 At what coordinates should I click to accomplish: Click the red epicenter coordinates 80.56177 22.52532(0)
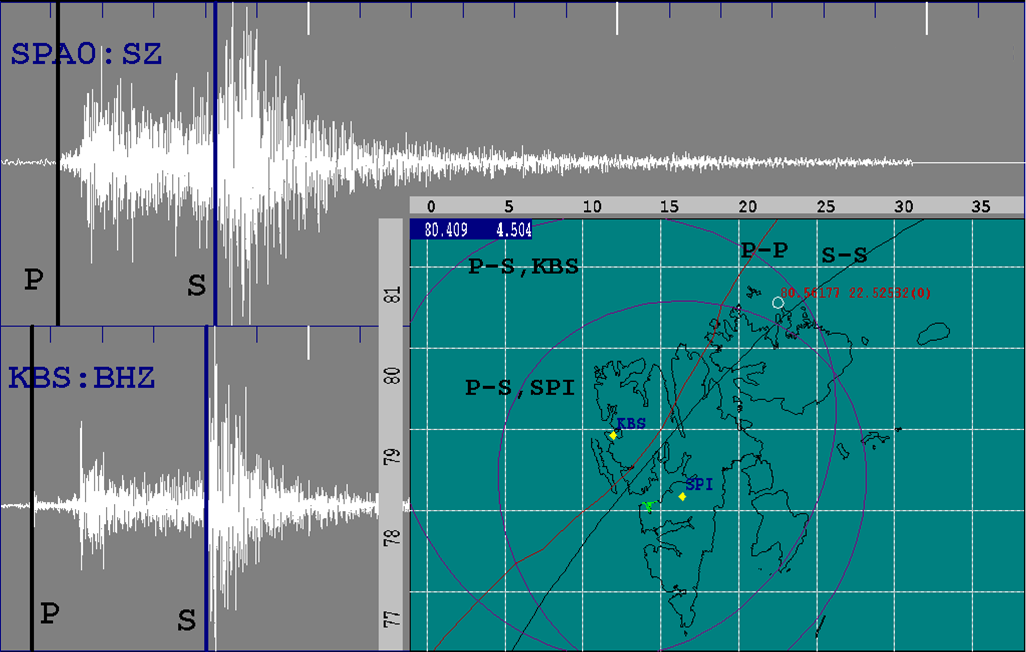[856, 293]
